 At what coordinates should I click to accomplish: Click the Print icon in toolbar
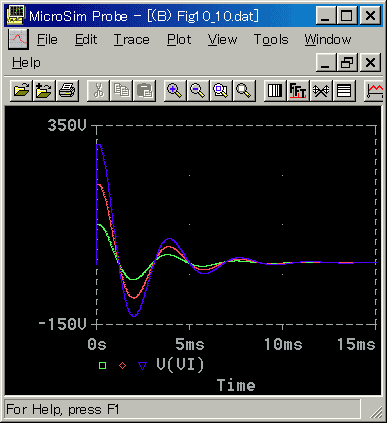(68, 90)
